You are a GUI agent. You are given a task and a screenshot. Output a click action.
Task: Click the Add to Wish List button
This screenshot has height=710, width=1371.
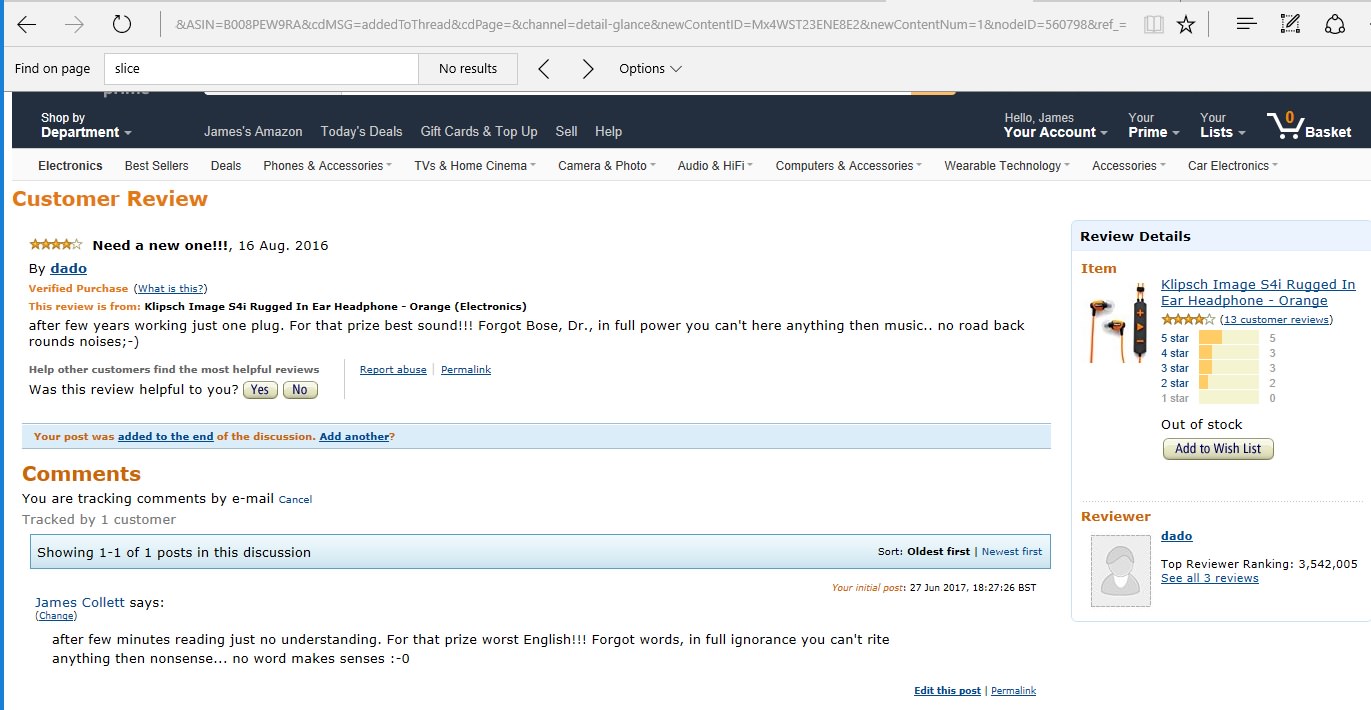(x=1218, y=449)
